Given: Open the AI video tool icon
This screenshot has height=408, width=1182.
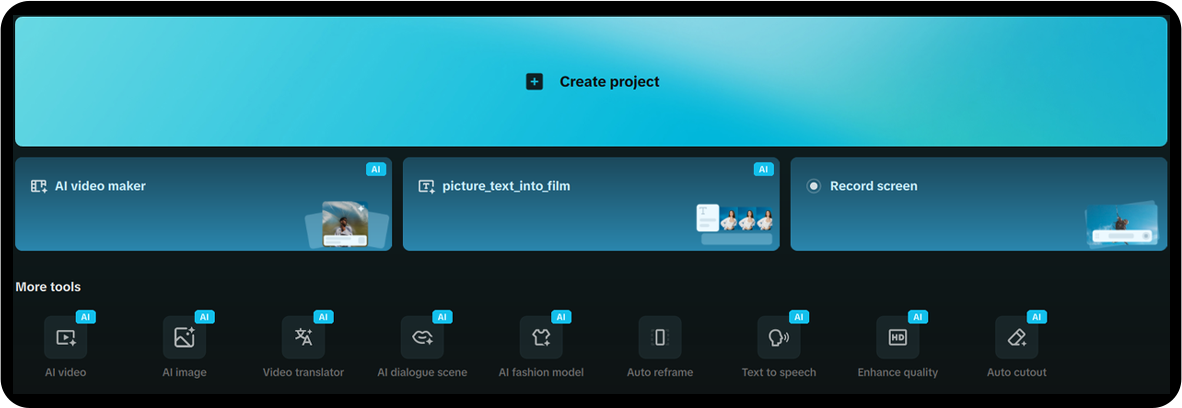Looking at the screenshot, I should [66, 337].
